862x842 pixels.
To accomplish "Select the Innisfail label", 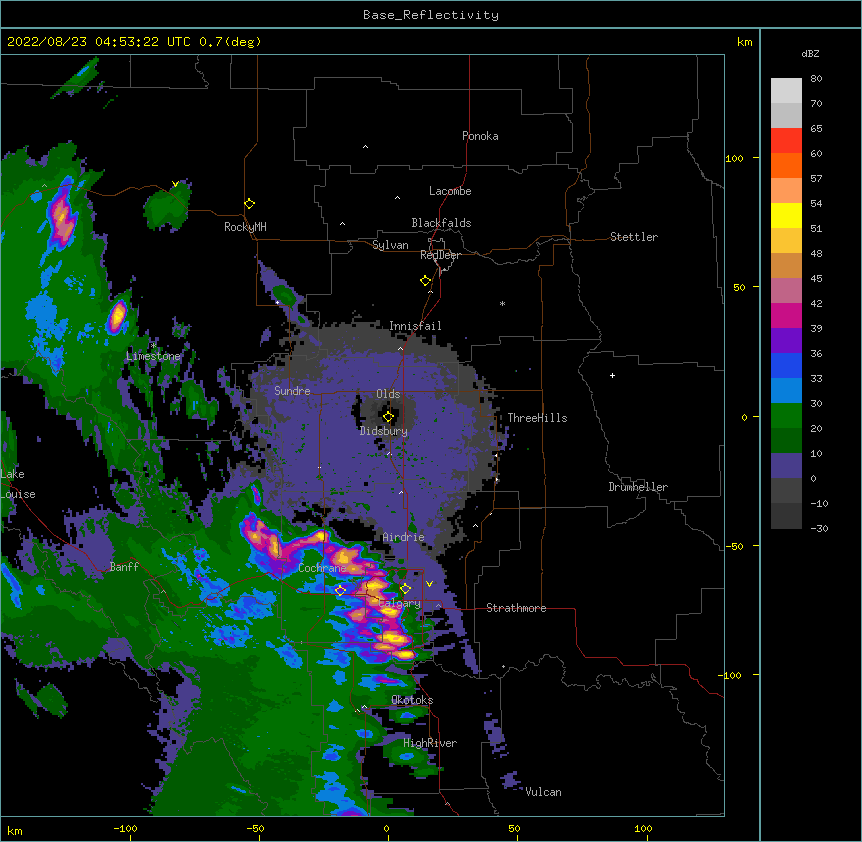I will click(415, 326).
